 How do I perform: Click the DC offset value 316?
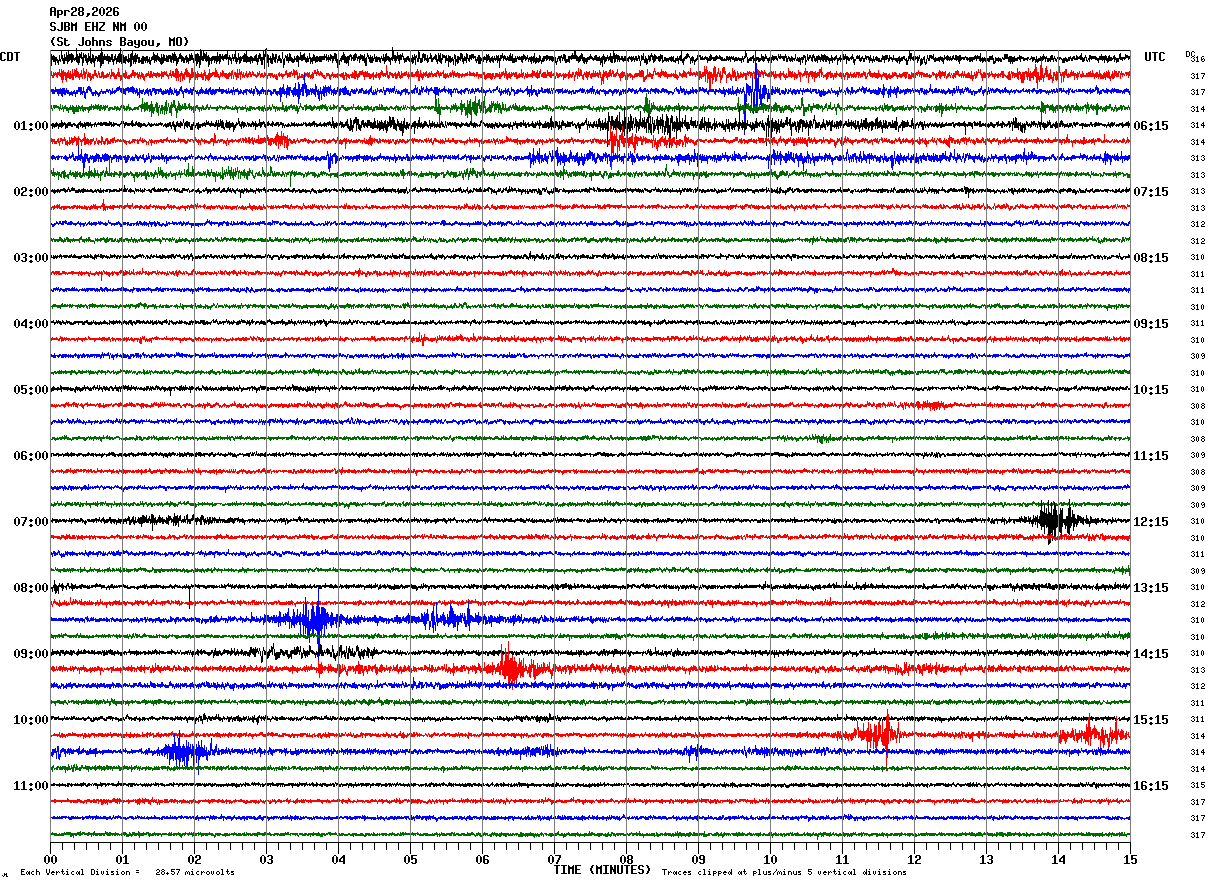click(1197, 60)
